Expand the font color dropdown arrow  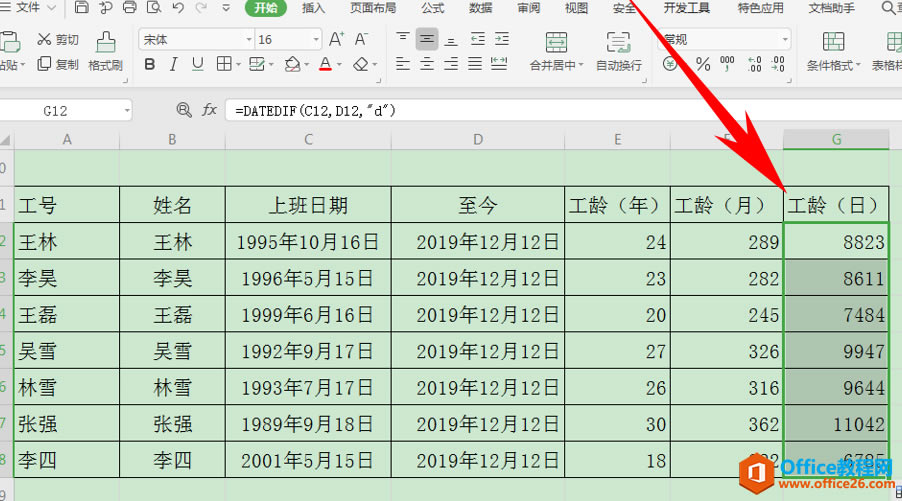[339, 64]
